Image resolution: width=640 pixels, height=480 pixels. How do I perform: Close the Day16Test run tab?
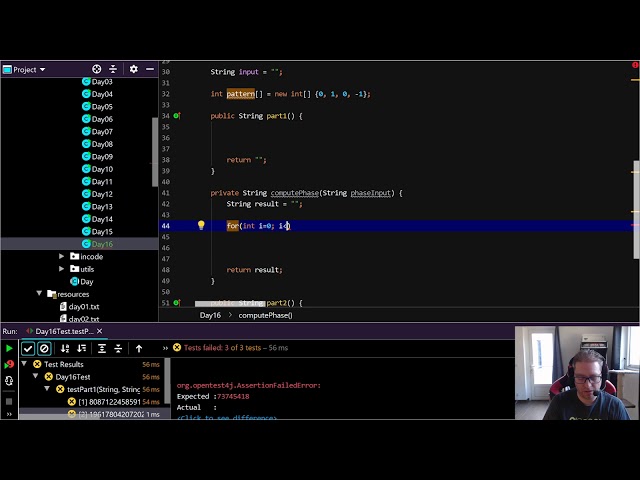[x=100, y=331]
